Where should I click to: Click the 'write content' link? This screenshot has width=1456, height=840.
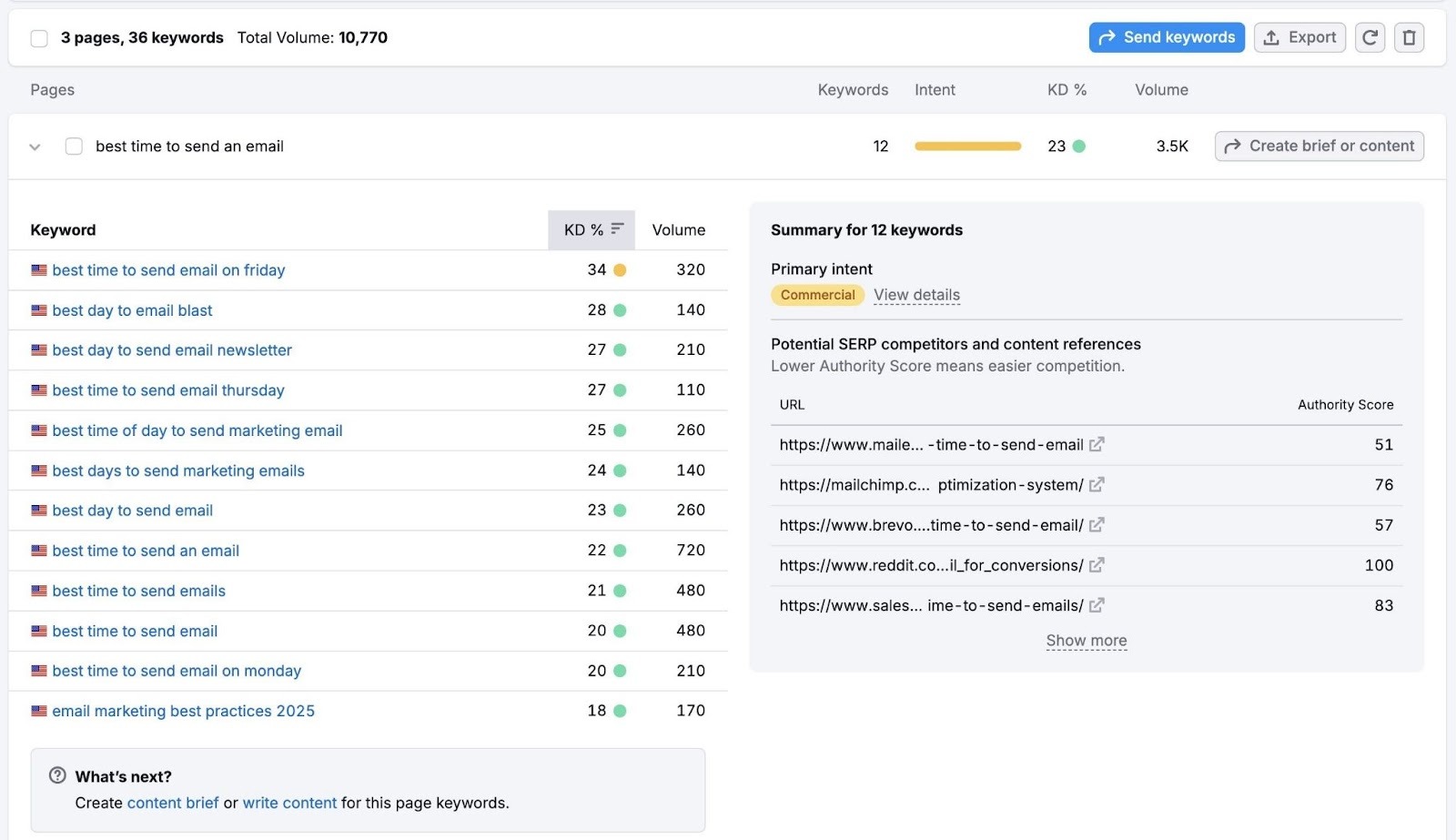click(x=289, y=803)
